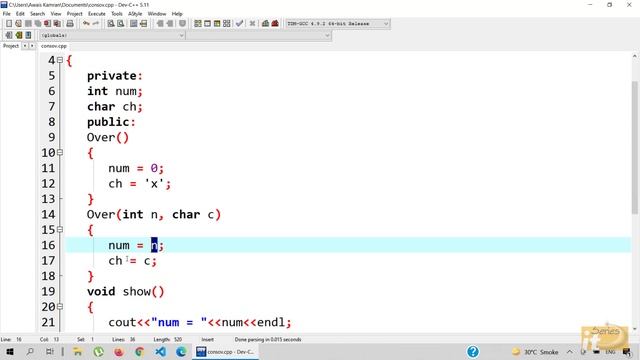The width and height of the screenshot is (640, 360).
Task: Click the Insert mode indicator in status bar
Action: 207,339
